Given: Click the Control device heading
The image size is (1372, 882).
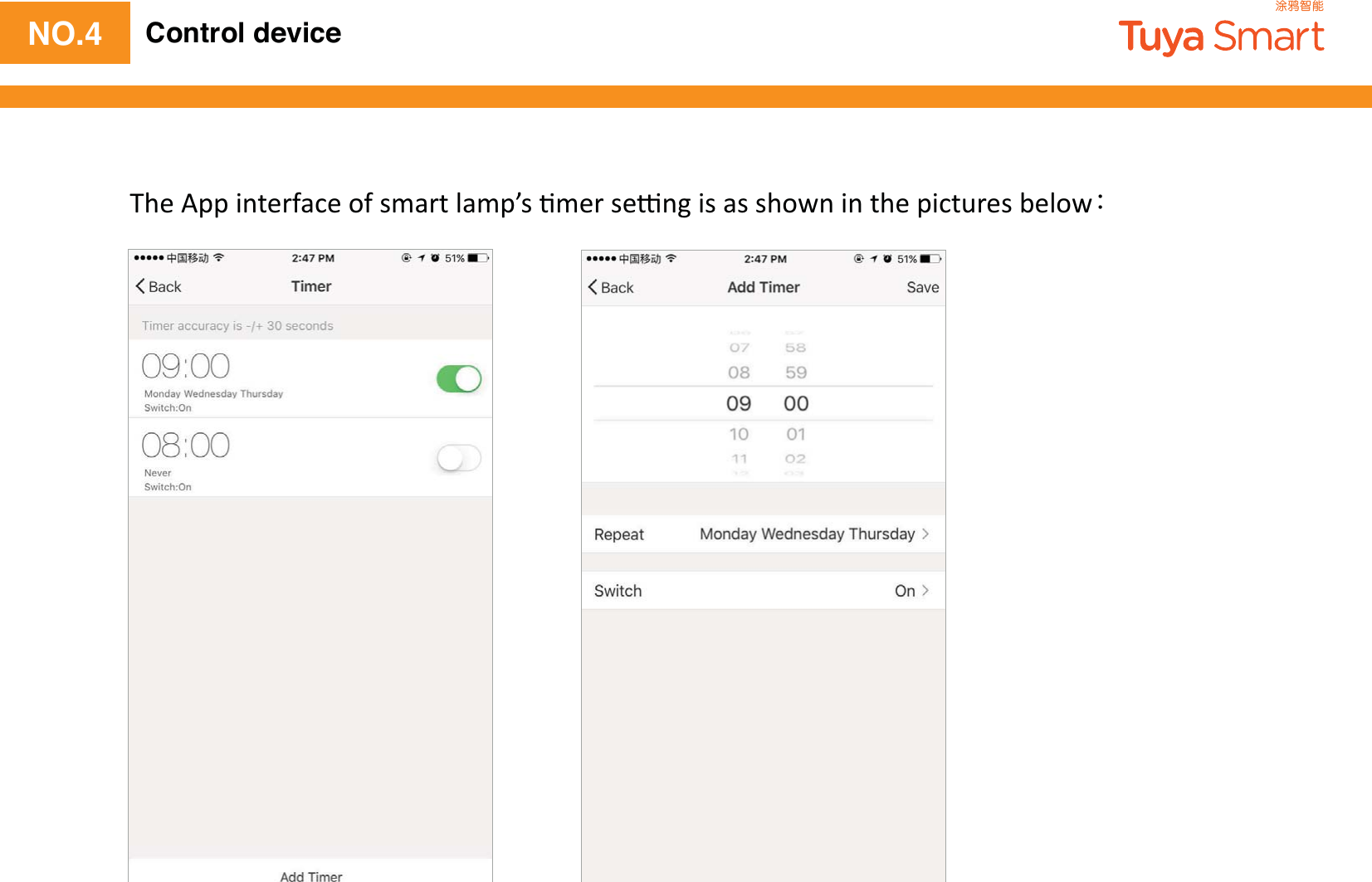Looking at the screenshot, I should (243, 33).
